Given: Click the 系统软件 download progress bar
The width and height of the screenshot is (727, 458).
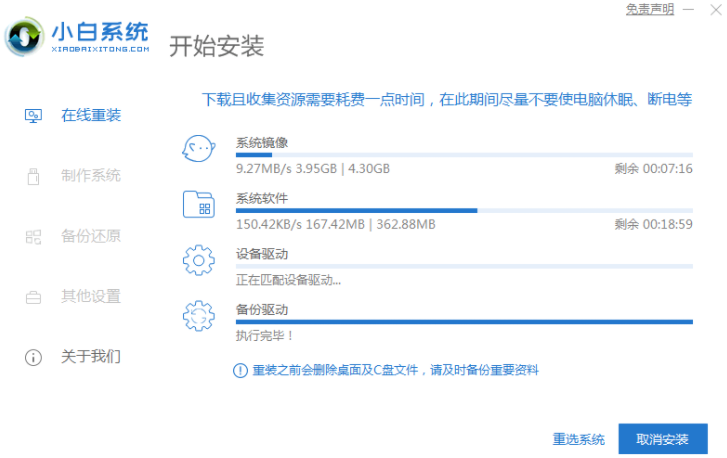Looking at the screenshot, I should tap(464, 211).
